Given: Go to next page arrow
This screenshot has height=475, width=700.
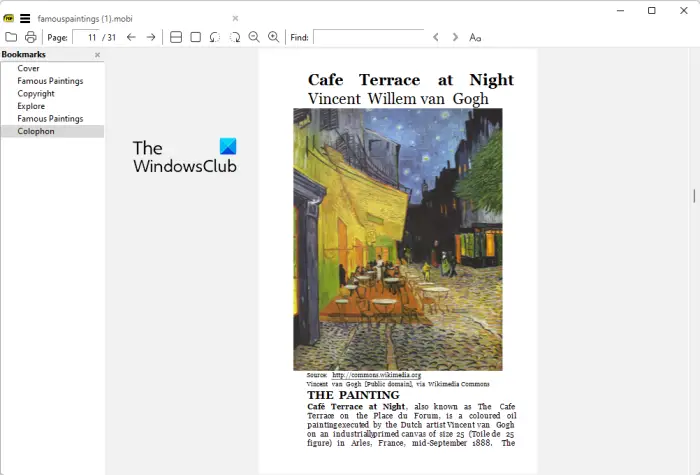Looking at the screenshot, I should coord(151,37).
